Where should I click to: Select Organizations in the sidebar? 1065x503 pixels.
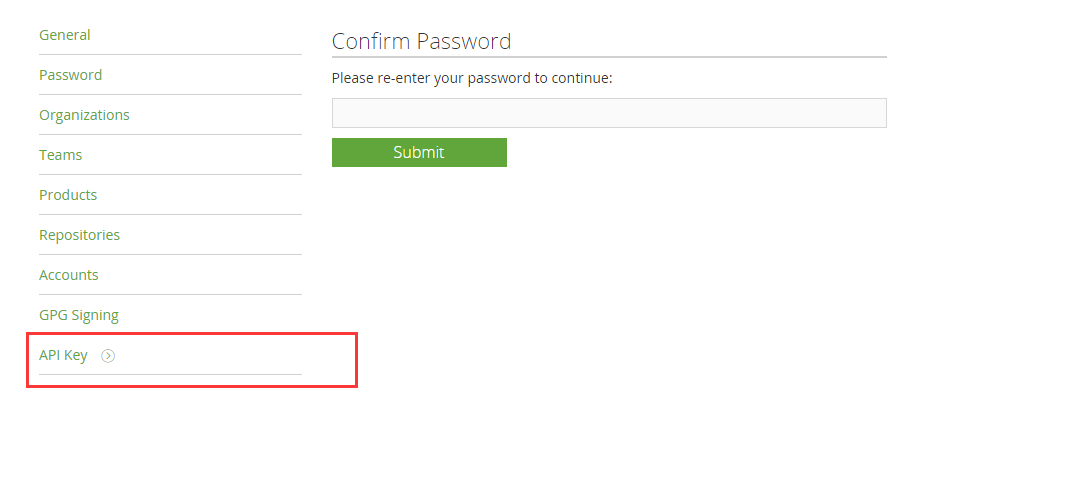tap(84, 115)
